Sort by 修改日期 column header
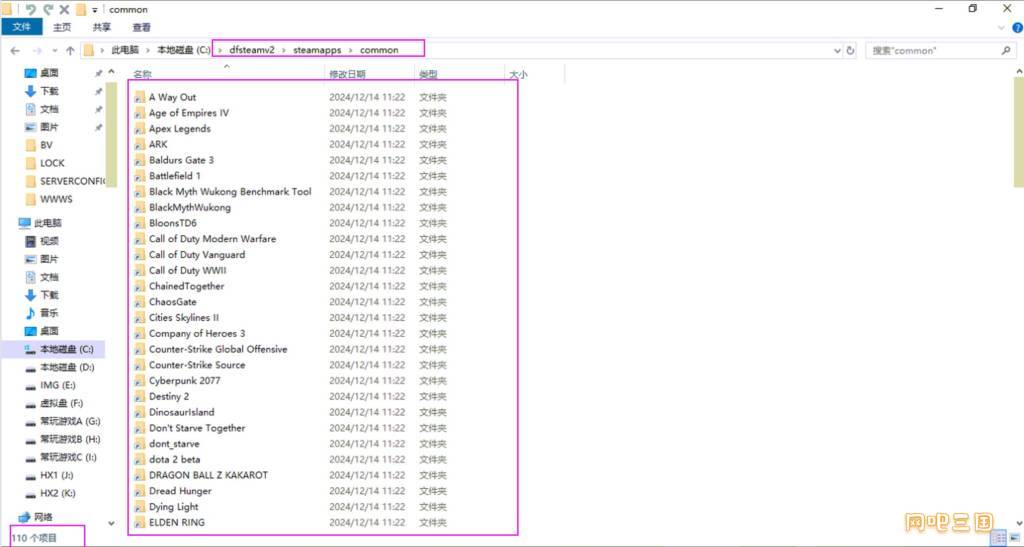Screen dimensions: 1024x547 tap(347, 74)
